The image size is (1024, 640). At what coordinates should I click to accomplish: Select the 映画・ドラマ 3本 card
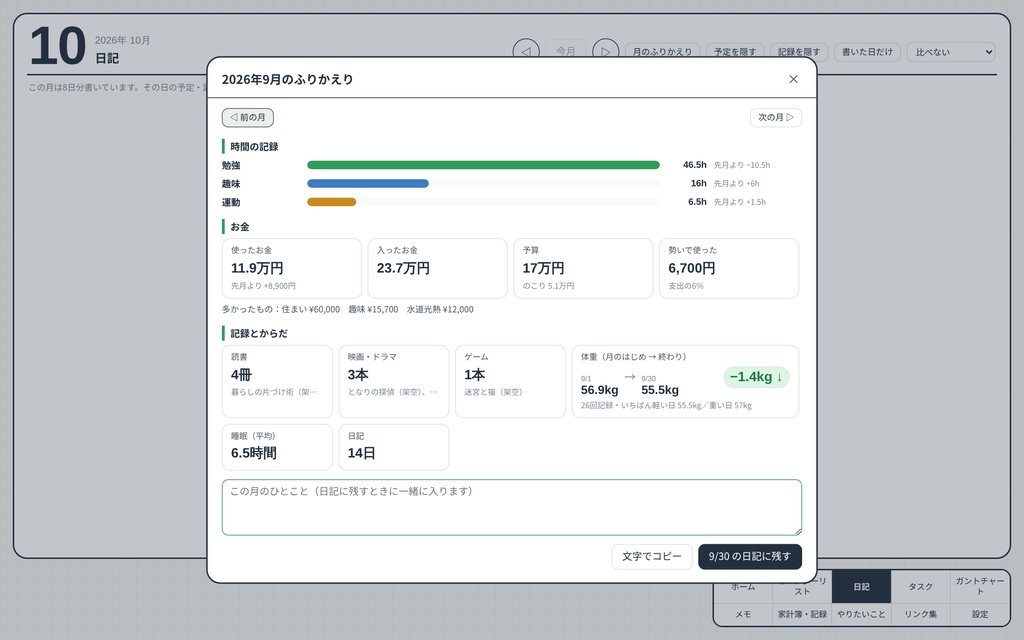pos(394,381)
